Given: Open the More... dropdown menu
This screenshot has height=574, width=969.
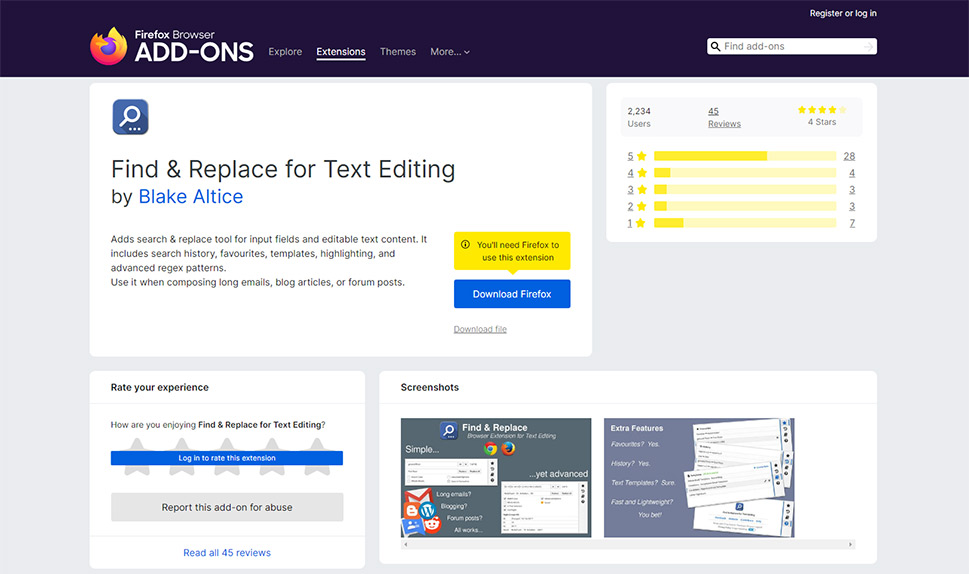Looking at the screenshot, I should (x=450, y=52).
